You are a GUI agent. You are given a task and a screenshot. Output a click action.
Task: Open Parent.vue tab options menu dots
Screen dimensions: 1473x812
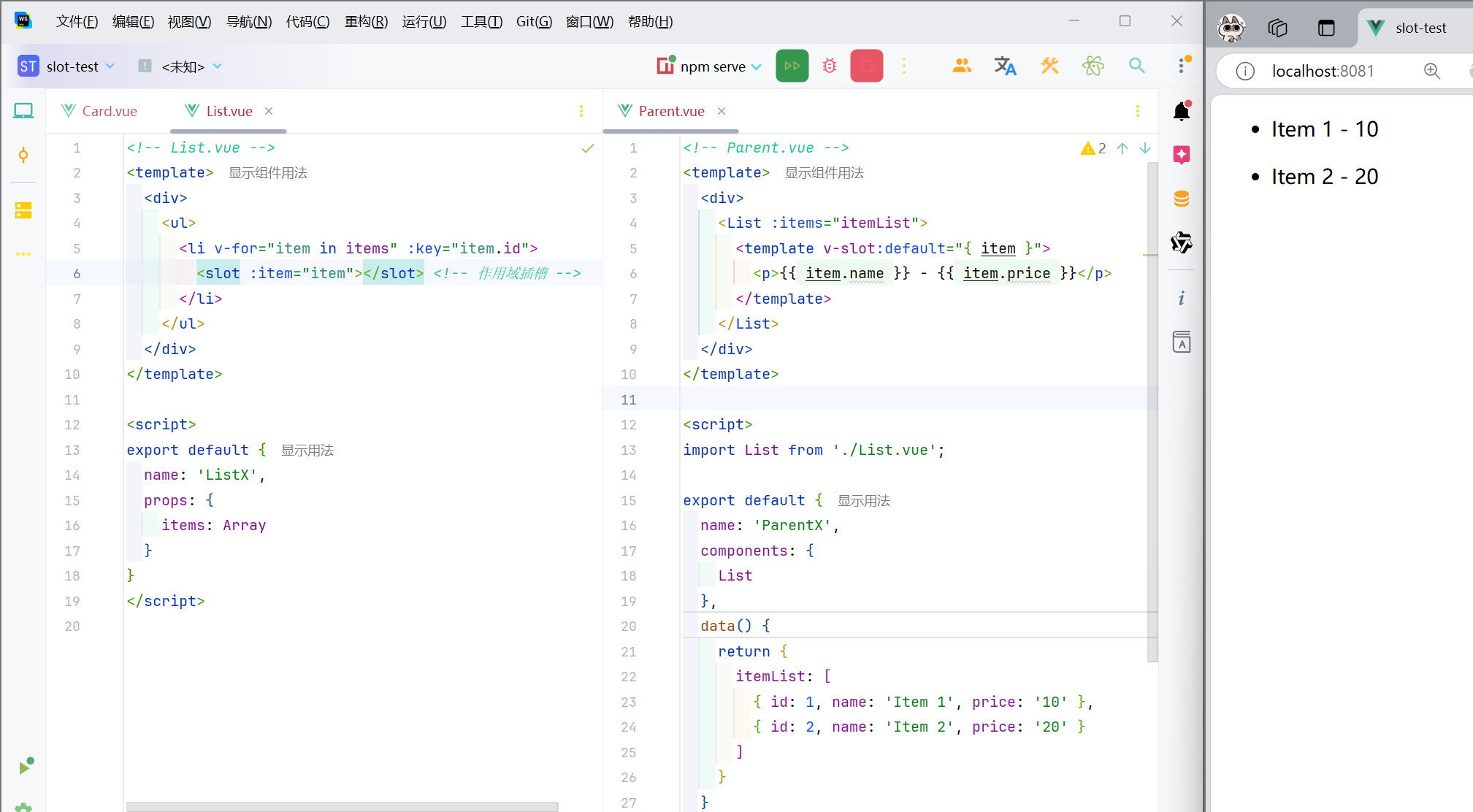[1138, 111]
